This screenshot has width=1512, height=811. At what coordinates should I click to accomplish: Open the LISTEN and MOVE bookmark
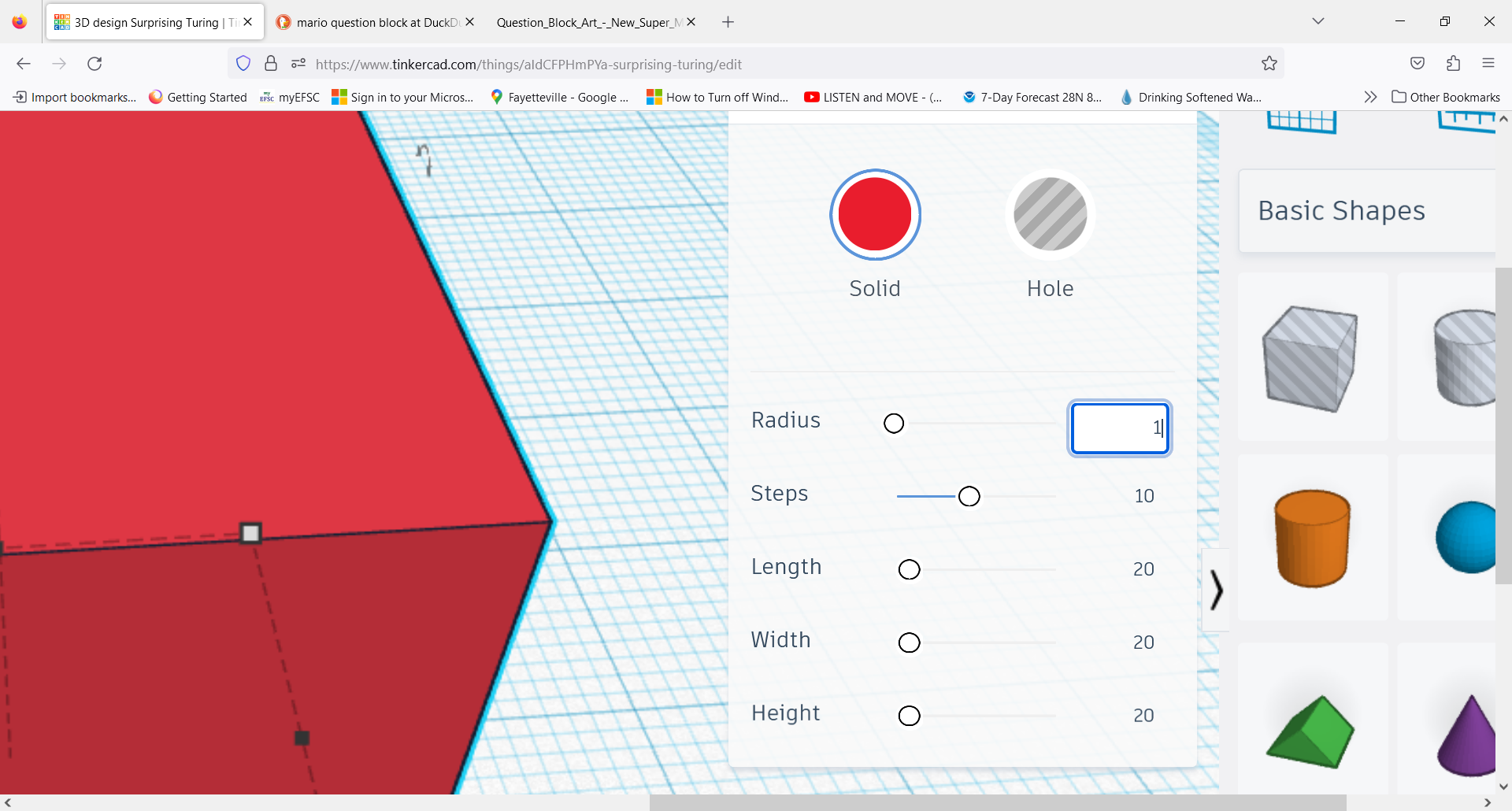[x=873, y=97]
